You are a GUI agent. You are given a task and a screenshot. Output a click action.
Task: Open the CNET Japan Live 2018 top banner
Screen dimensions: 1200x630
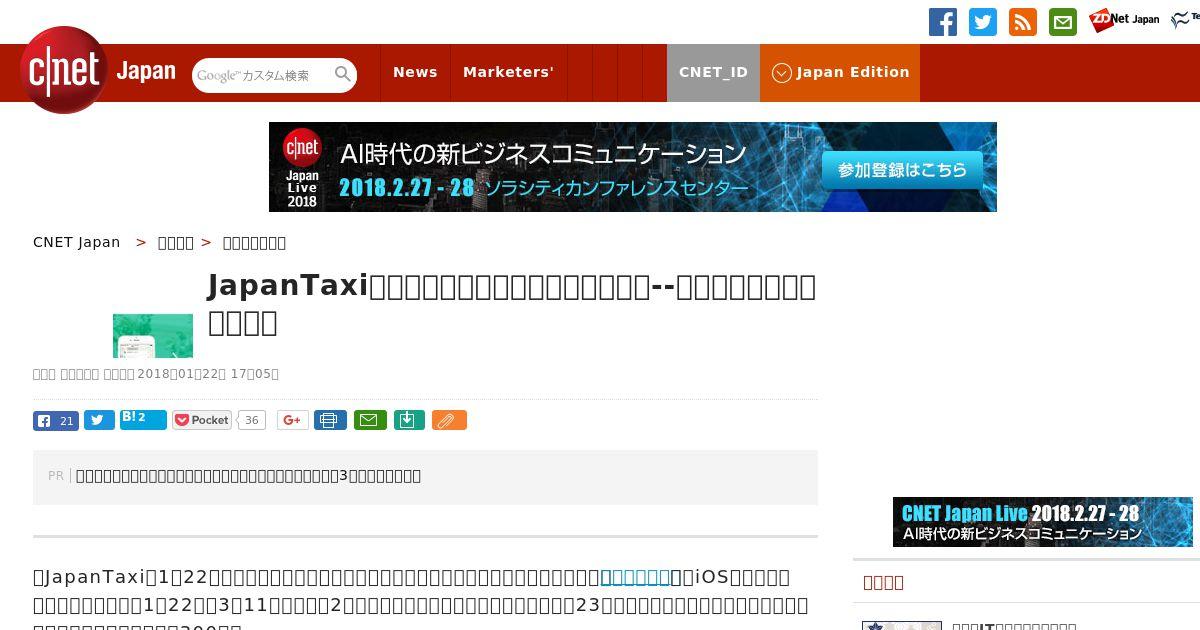coord(633,167)
